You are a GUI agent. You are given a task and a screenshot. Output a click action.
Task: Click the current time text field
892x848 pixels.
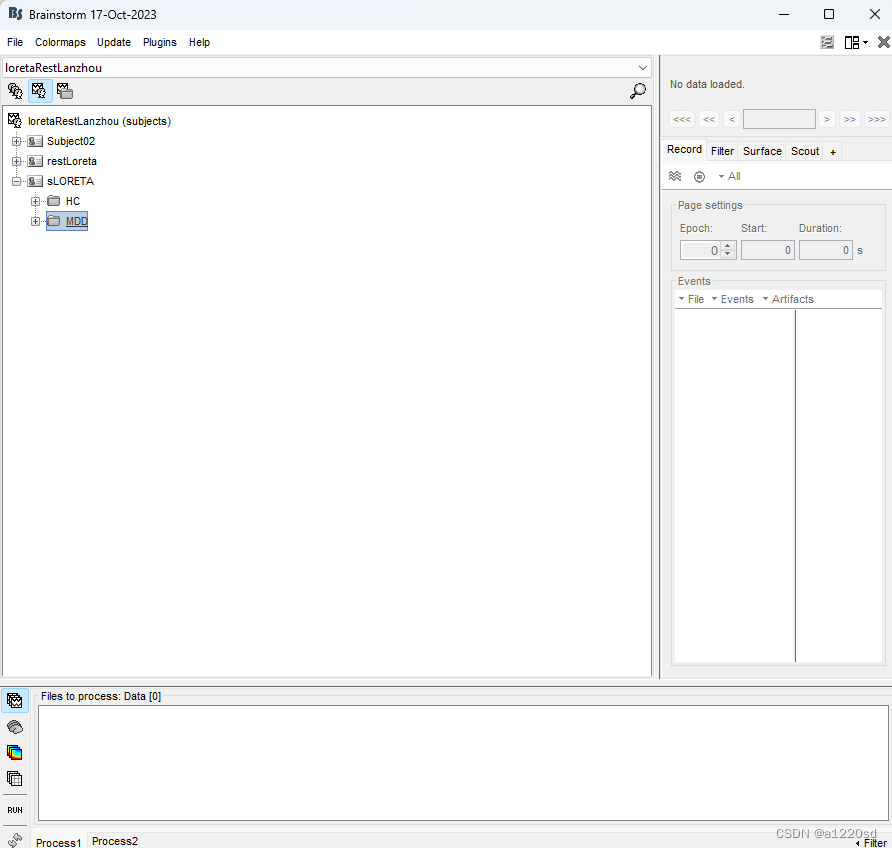(x=779, y=119)
